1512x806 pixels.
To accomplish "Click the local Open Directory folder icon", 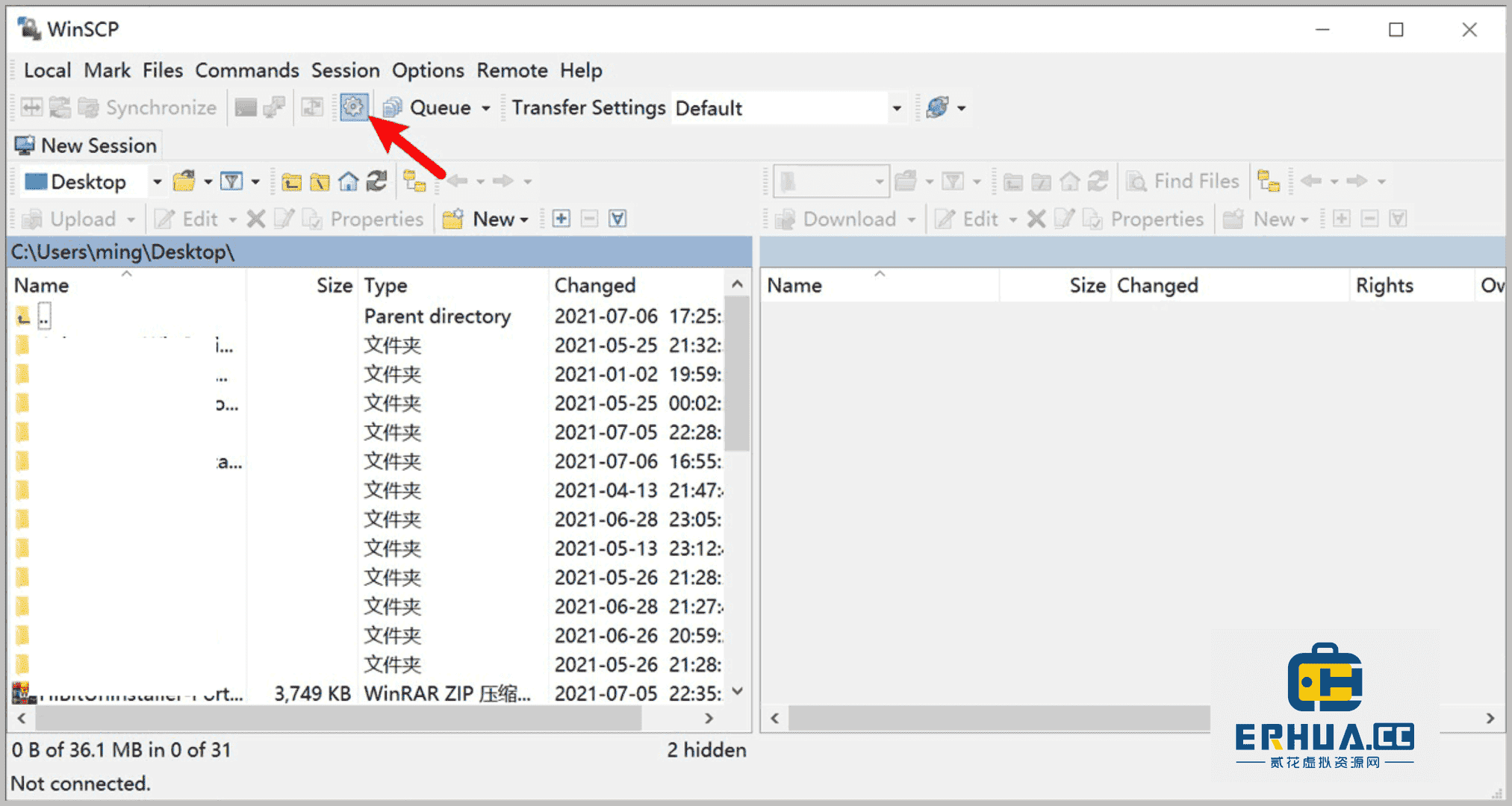I will pos(184,181).
